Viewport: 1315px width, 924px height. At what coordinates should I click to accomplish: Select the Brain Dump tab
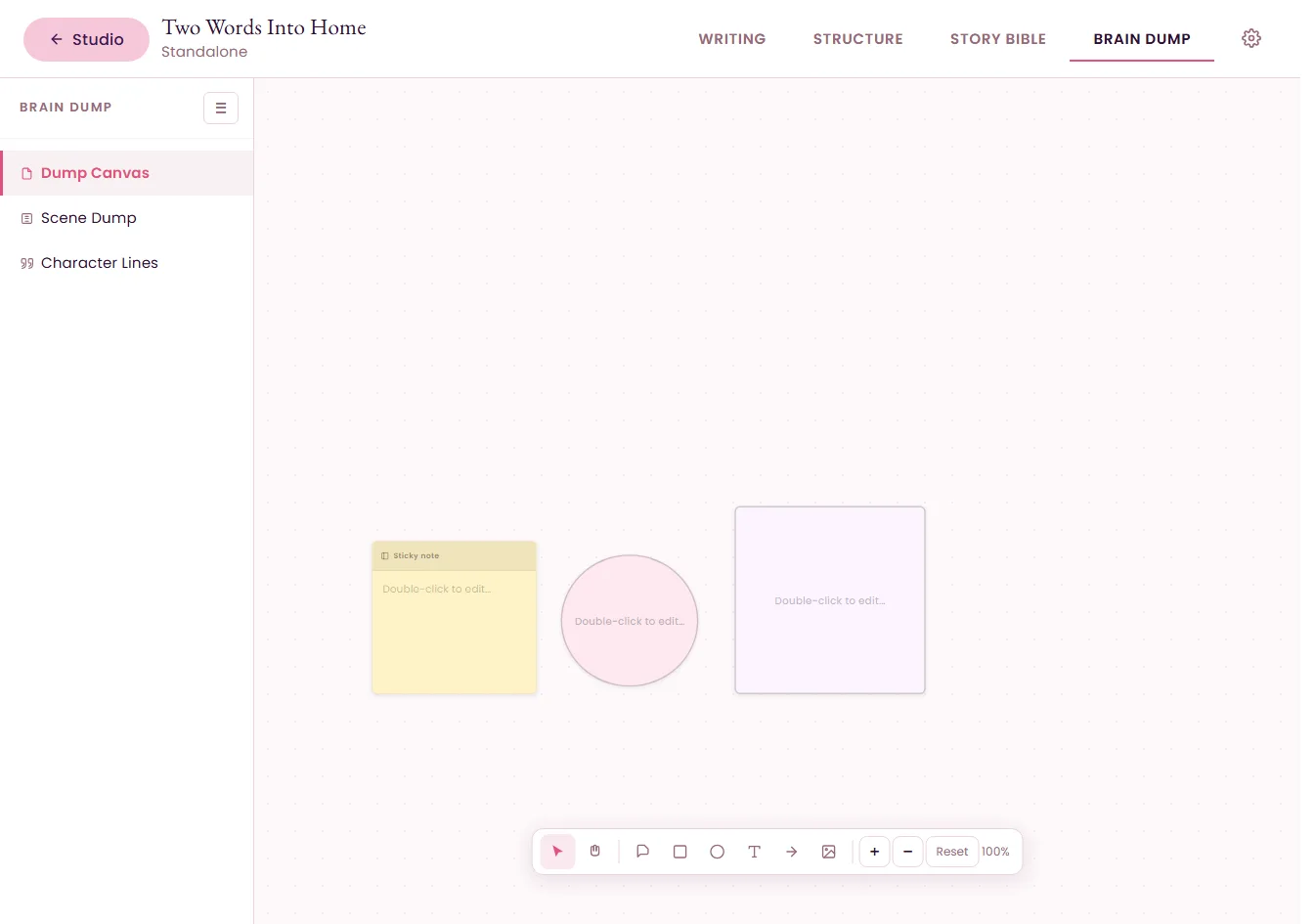(x=1142, y=39)
